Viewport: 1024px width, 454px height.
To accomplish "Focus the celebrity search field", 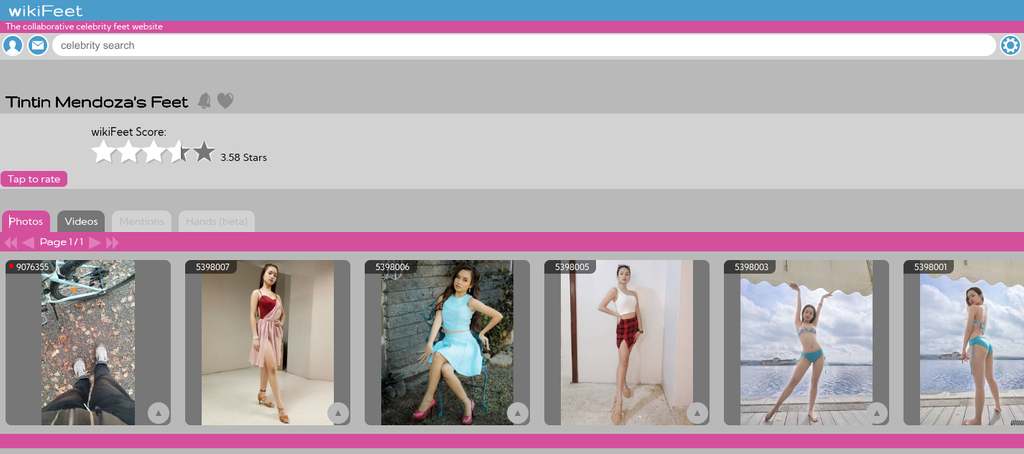I will click(x=524, y=45).
